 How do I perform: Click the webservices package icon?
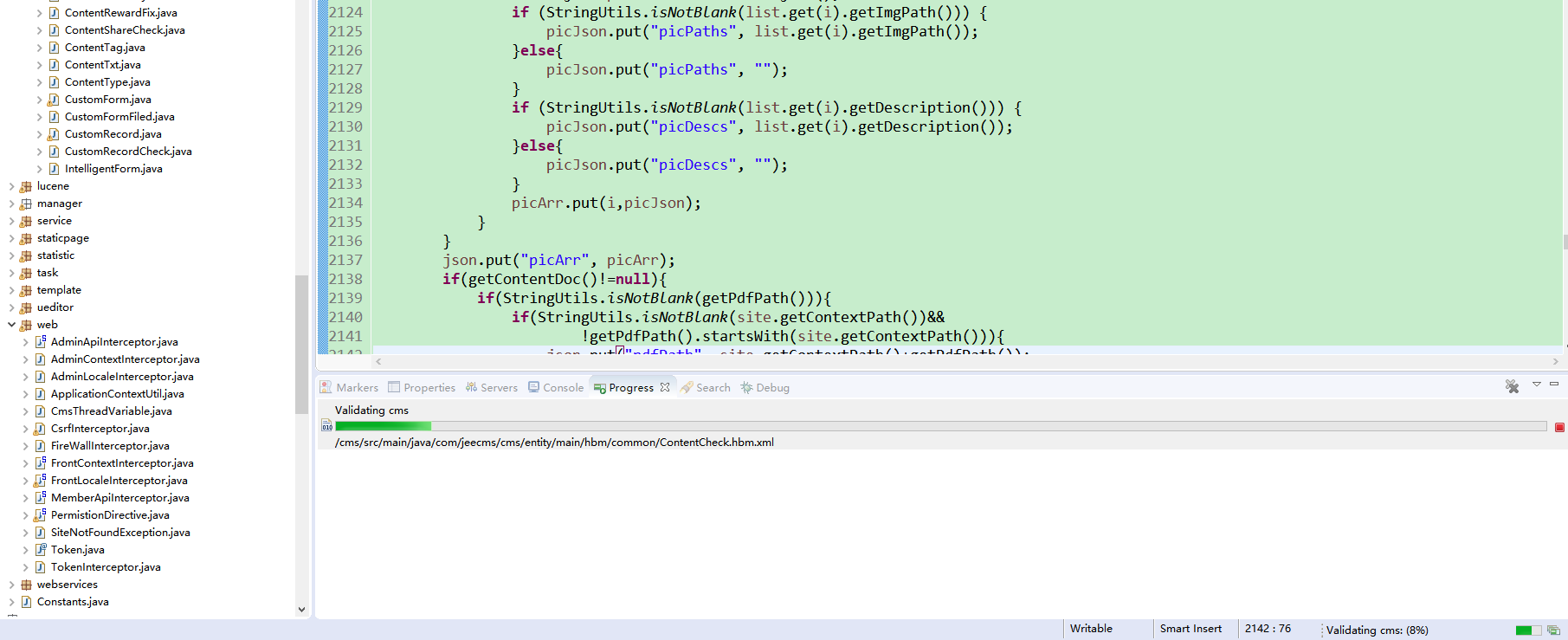pyautogui.click(x=26, y=585)
